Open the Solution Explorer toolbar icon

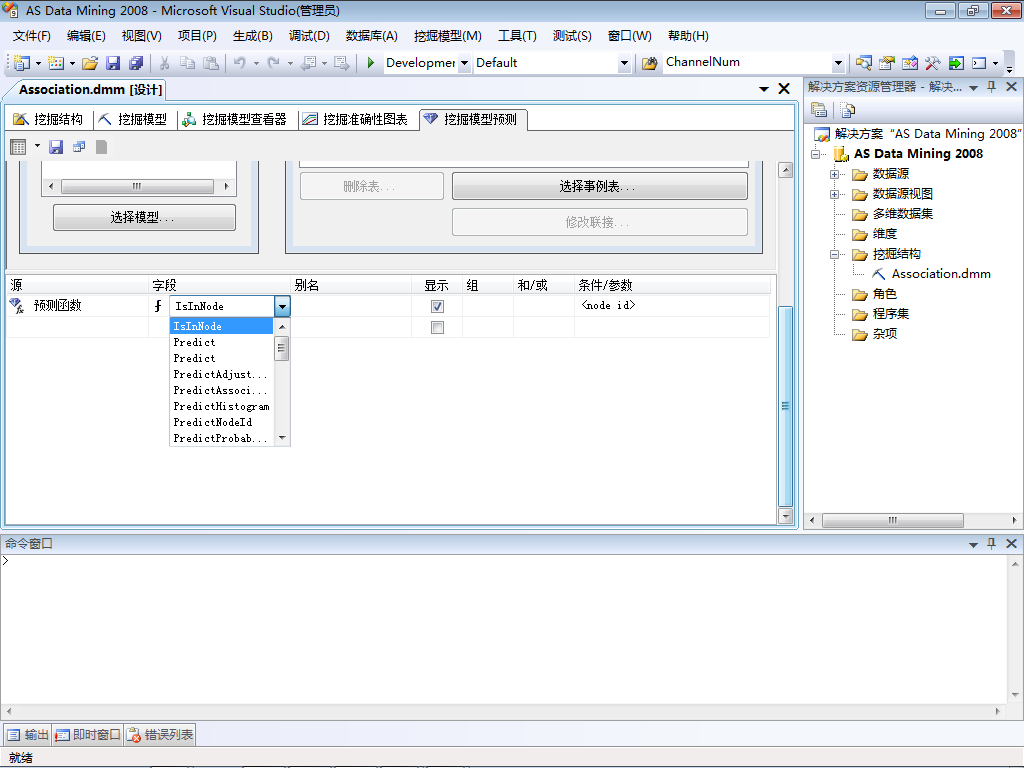(x=863, y=63)
